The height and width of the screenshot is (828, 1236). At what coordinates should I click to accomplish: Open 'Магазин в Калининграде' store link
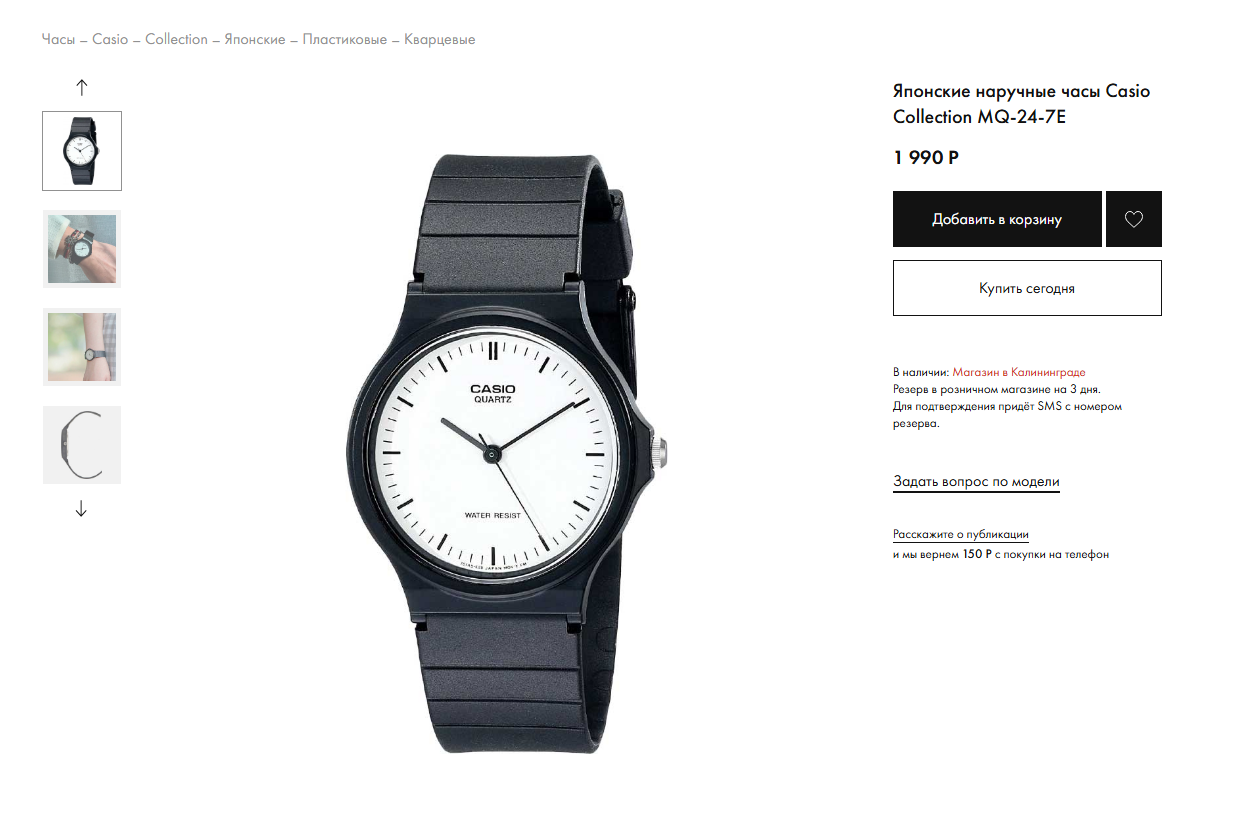(x=1018, y=372)
